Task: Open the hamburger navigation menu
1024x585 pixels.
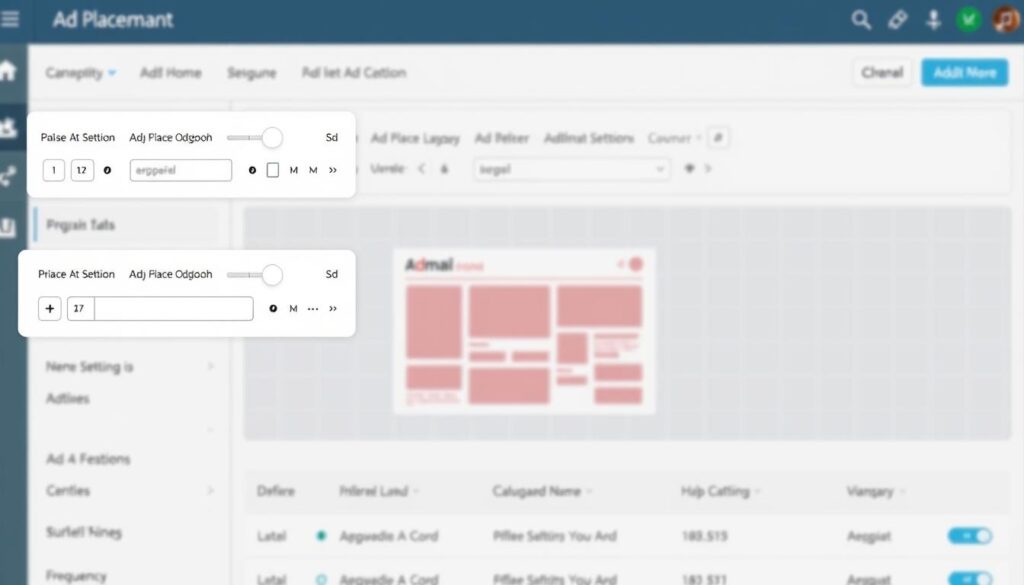Action: click(11, 17)
